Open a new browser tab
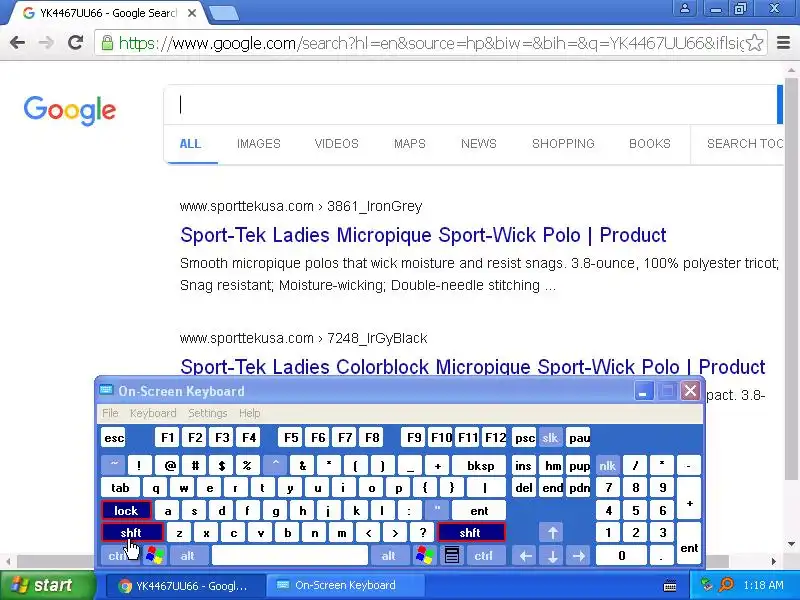This screenshot has height=600, width=800. [223, 14]
